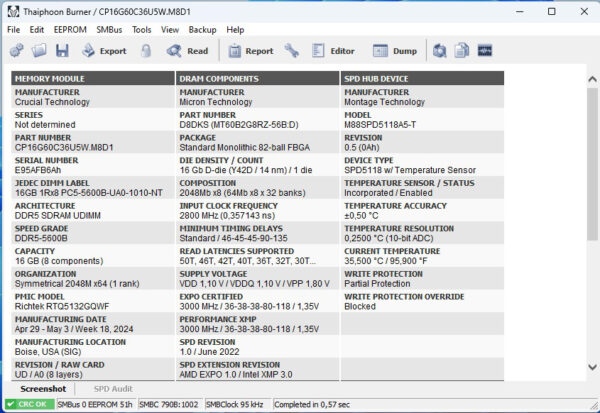Click the manufacturing date Apr 29 - May 3 value
The image size is (600, 413).
coord(74,329)
